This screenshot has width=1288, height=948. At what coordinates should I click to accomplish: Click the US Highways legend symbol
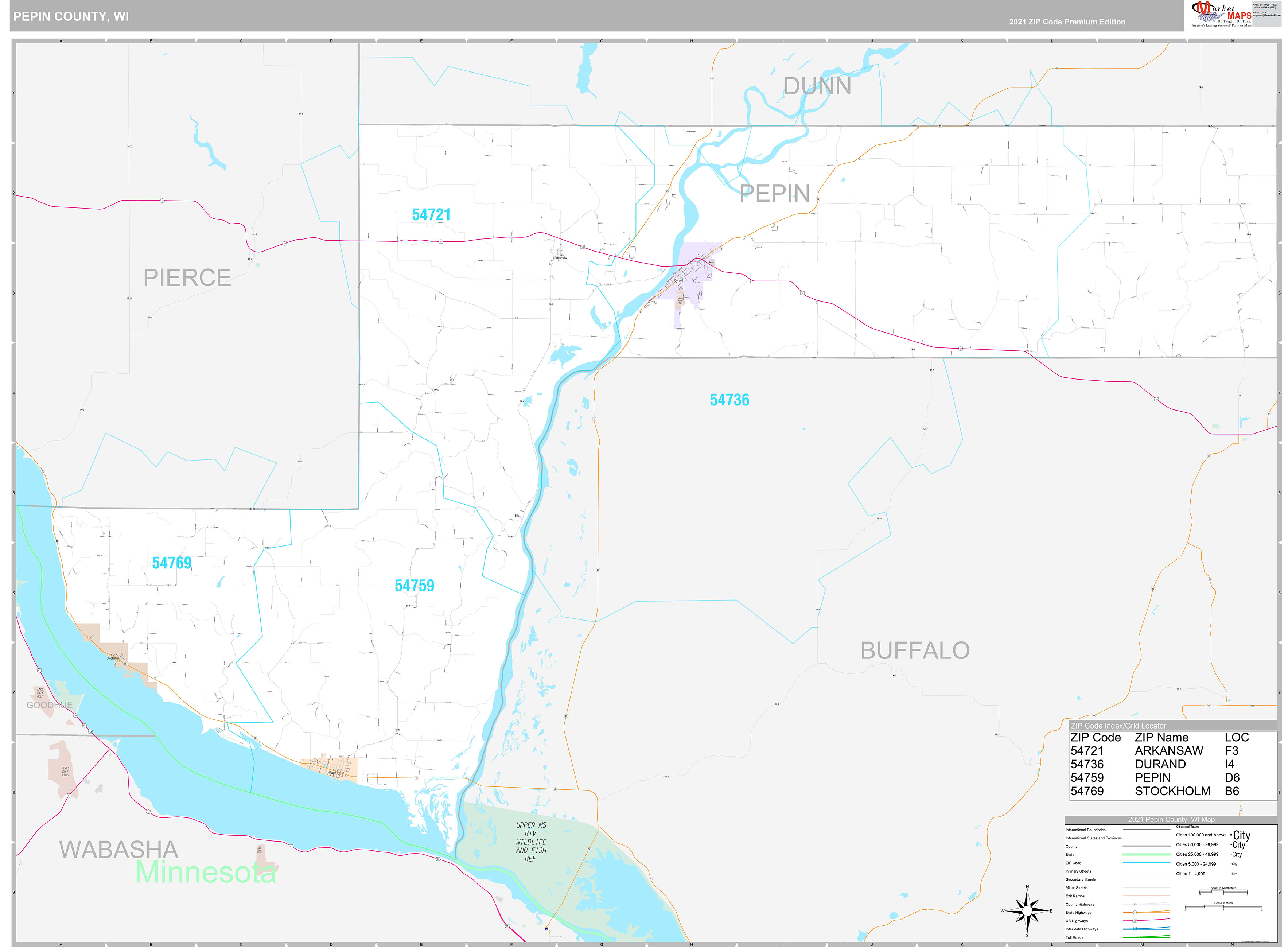click(x=1147, y=921)
